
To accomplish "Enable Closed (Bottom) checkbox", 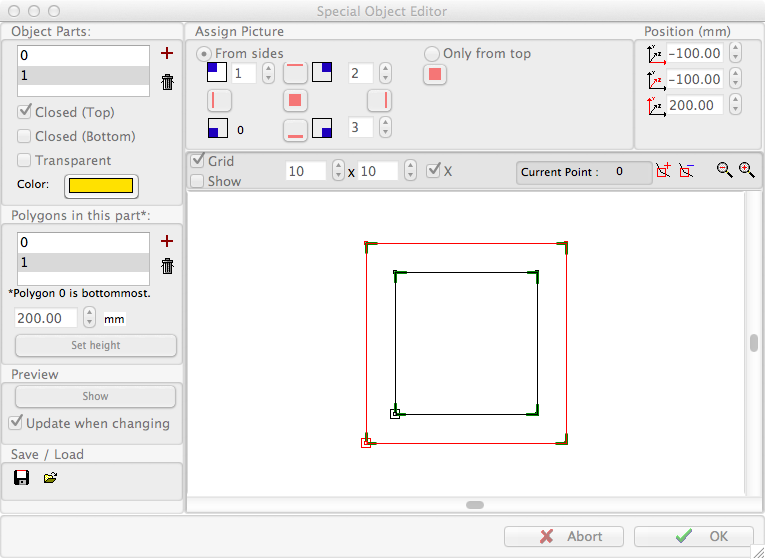I will [24, 136].
